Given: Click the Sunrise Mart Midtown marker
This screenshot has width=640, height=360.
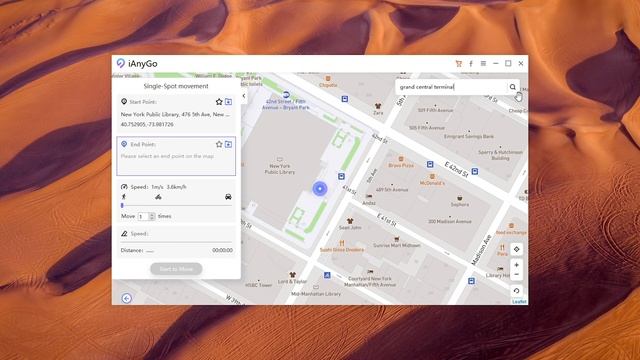Looking at the screenshot, I should coord(396,239).
